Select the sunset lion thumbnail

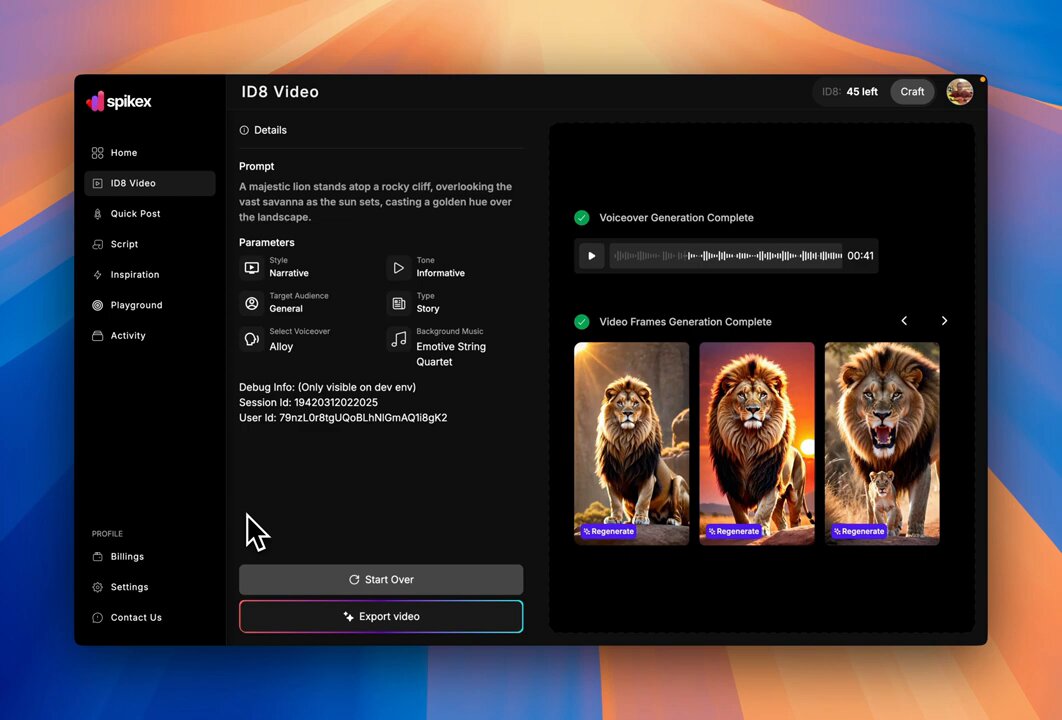tap(757, 444)
